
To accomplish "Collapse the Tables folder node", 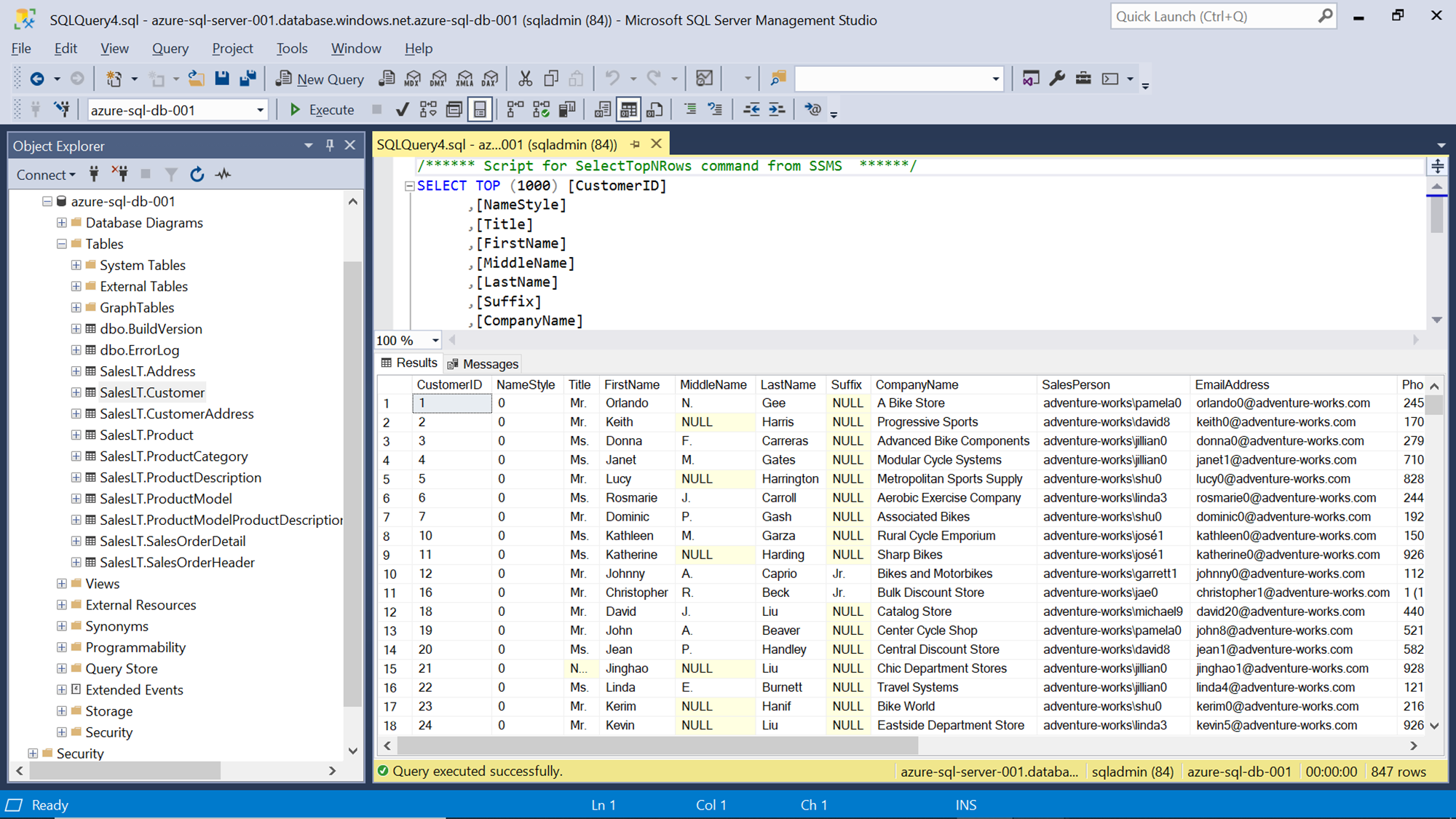I will 62,244.
